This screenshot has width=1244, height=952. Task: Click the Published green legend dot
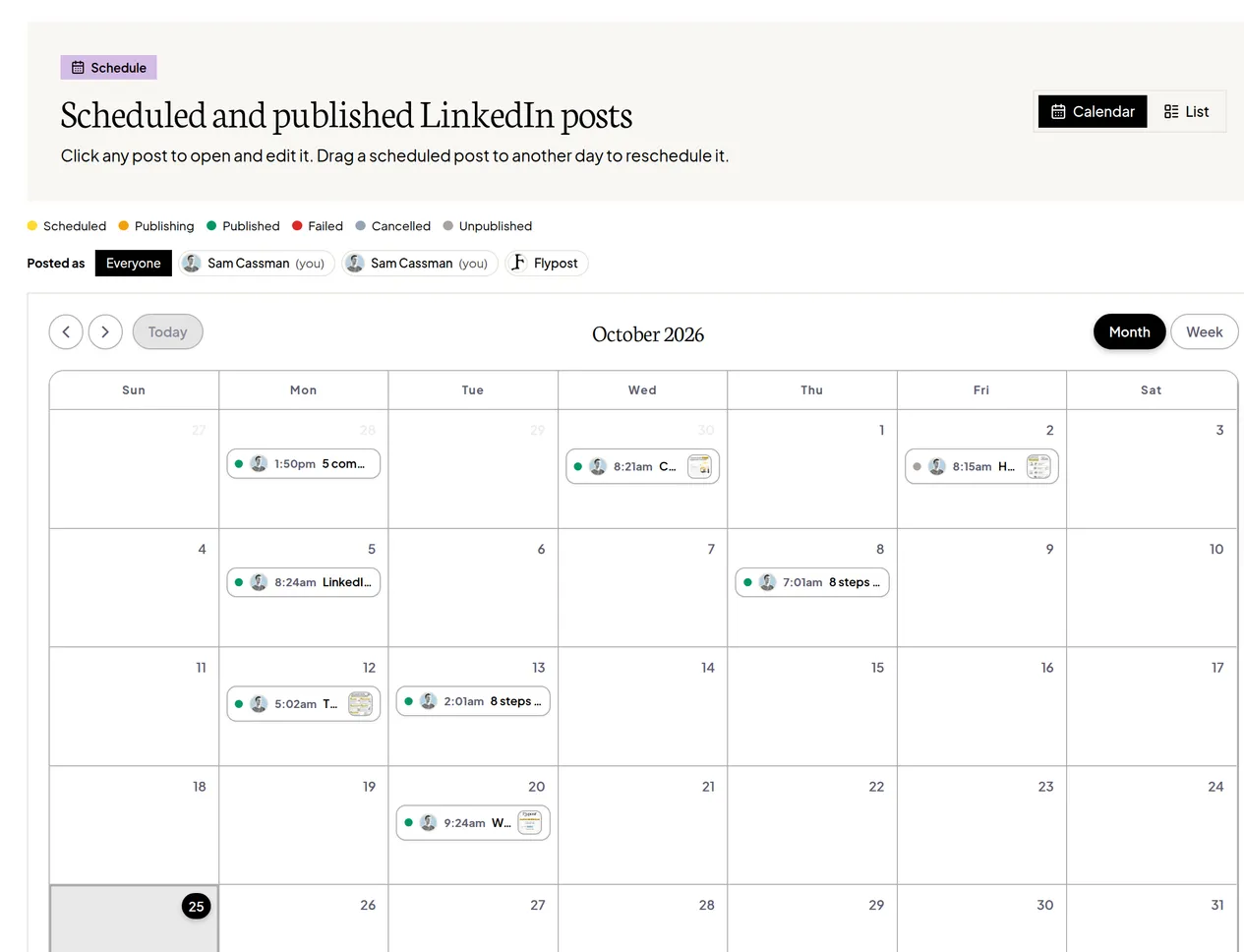click(211, 226)
